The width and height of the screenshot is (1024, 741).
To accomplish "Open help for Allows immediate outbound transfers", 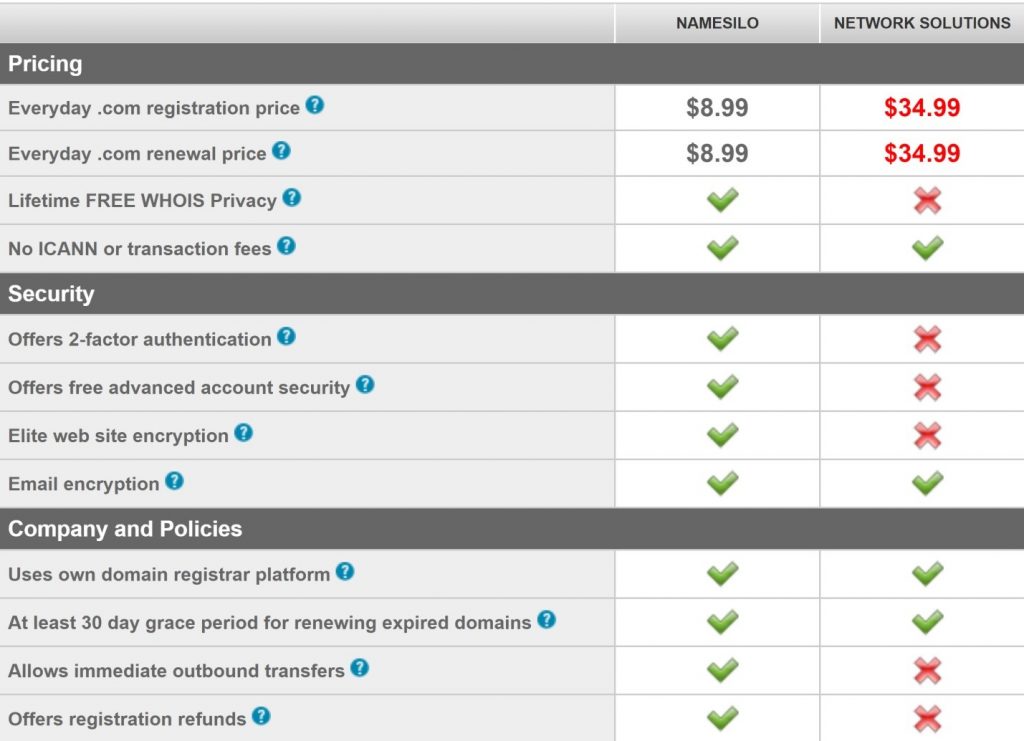I will pyautogui.click(x=359, y=668).
